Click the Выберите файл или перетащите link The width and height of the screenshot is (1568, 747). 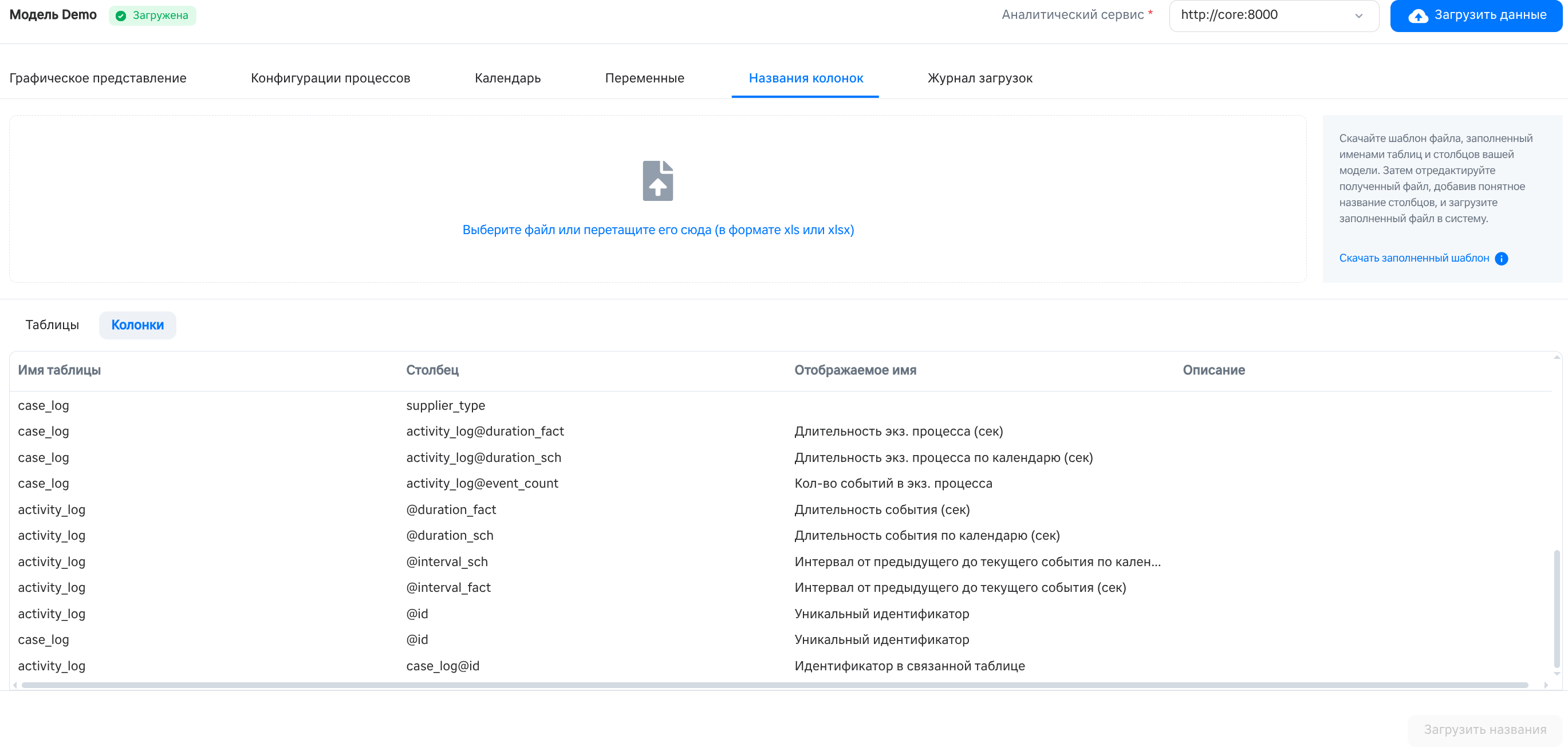point(658,230)
